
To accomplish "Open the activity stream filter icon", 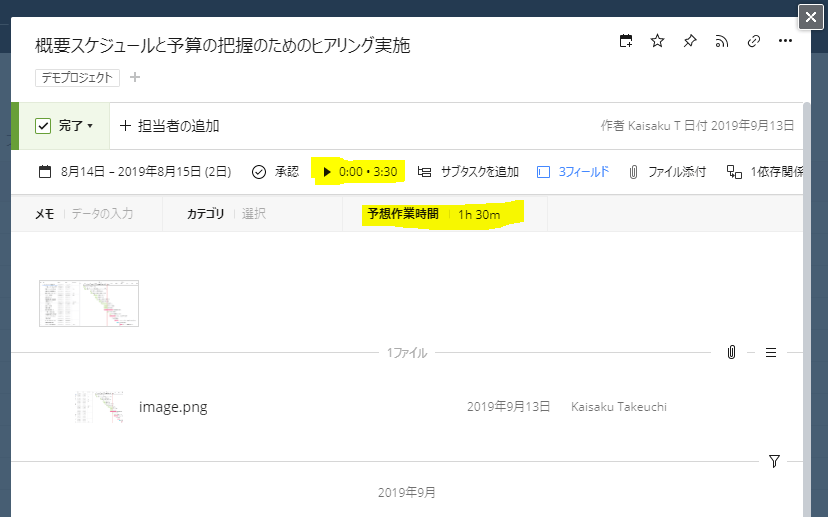I will click(774, 461).
